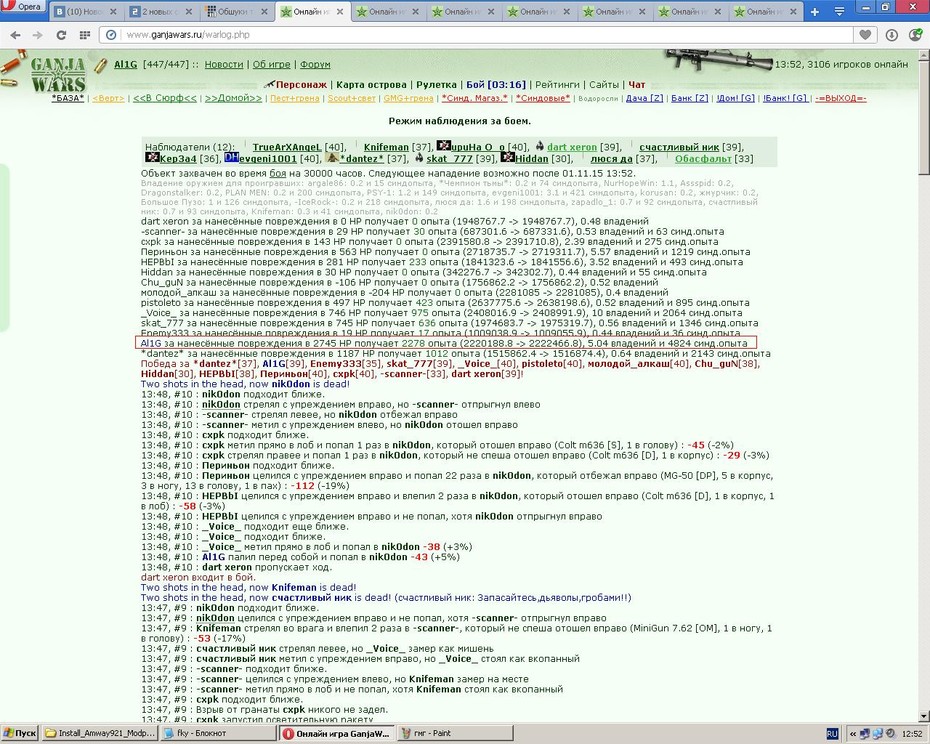This screenshot has width=930, height=744.
Task: Click the bullet icon beside Al1G name
Action: pyautogui.click(x=101, y=65)
